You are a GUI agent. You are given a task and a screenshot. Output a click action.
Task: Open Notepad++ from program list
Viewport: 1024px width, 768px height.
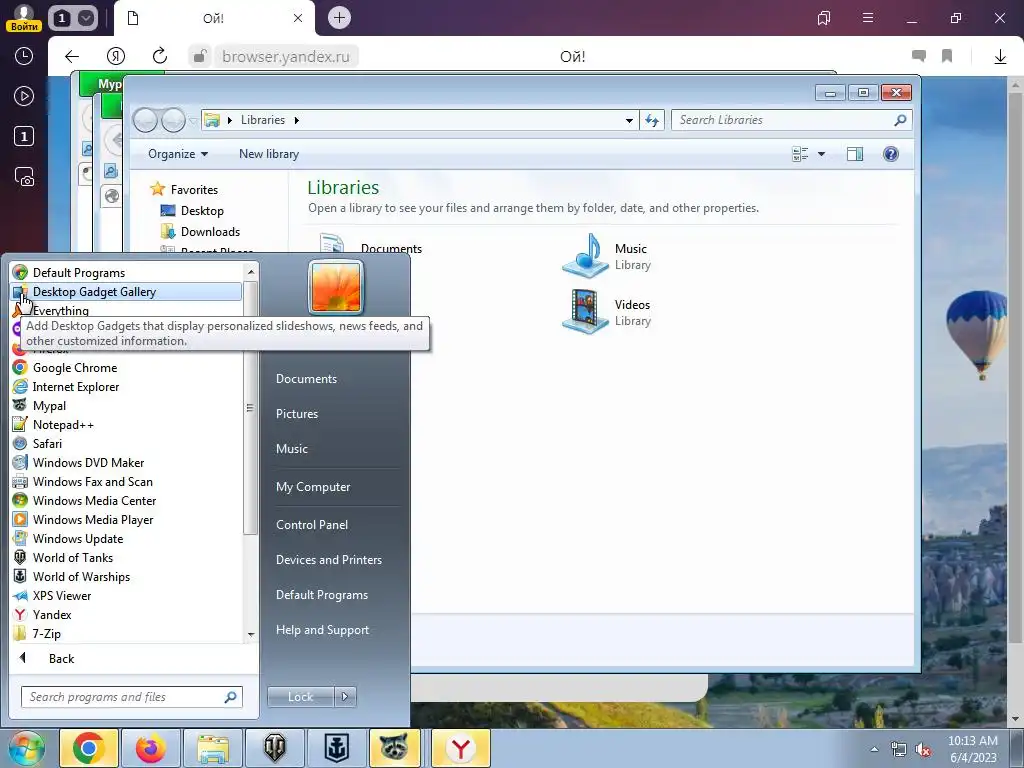[127, 424]
